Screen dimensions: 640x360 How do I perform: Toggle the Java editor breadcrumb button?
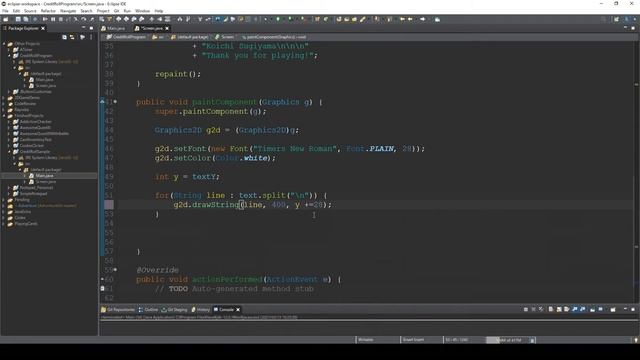pyautogui.click(x=218, y=19)
